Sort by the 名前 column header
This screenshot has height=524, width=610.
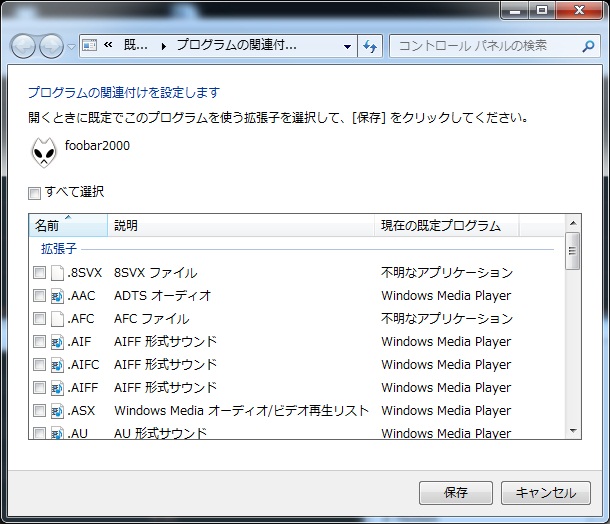(x=68, y=225)
